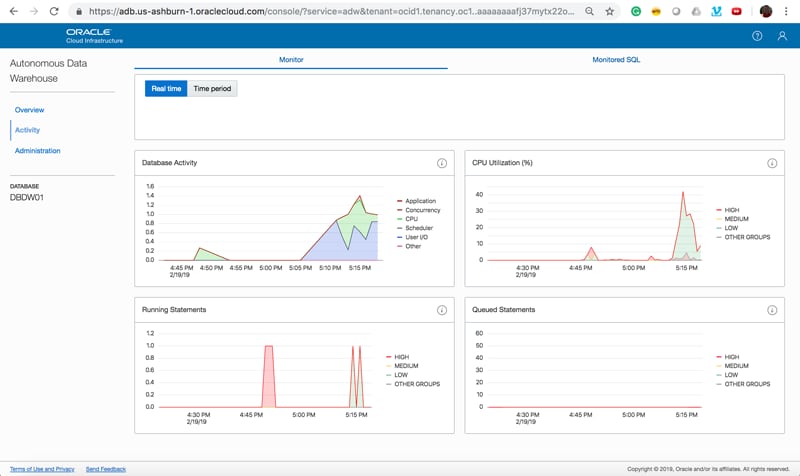Image resolution: width=800 pixels, height=476 pixels.
Task: Toggle HIGH in the Queued Statements legend
Action: click(728, 357)
